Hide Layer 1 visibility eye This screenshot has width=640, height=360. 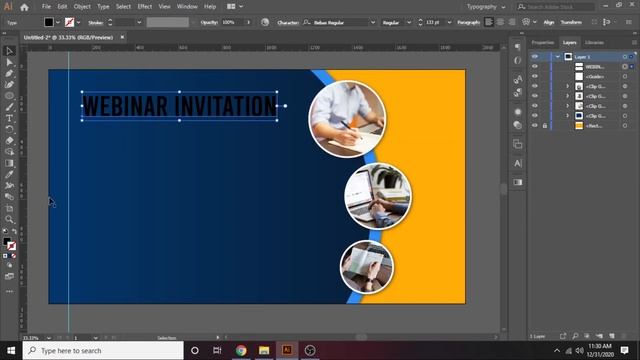(535, 57)
